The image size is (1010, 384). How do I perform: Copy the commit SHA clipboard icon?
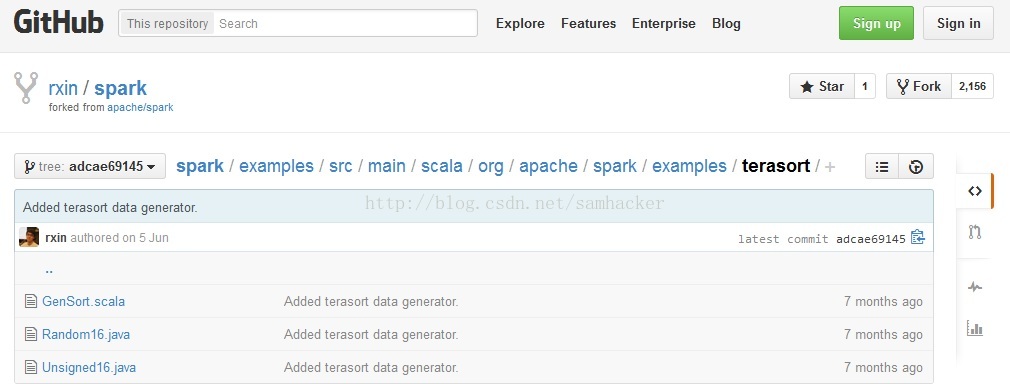click(x=918, y=237)
